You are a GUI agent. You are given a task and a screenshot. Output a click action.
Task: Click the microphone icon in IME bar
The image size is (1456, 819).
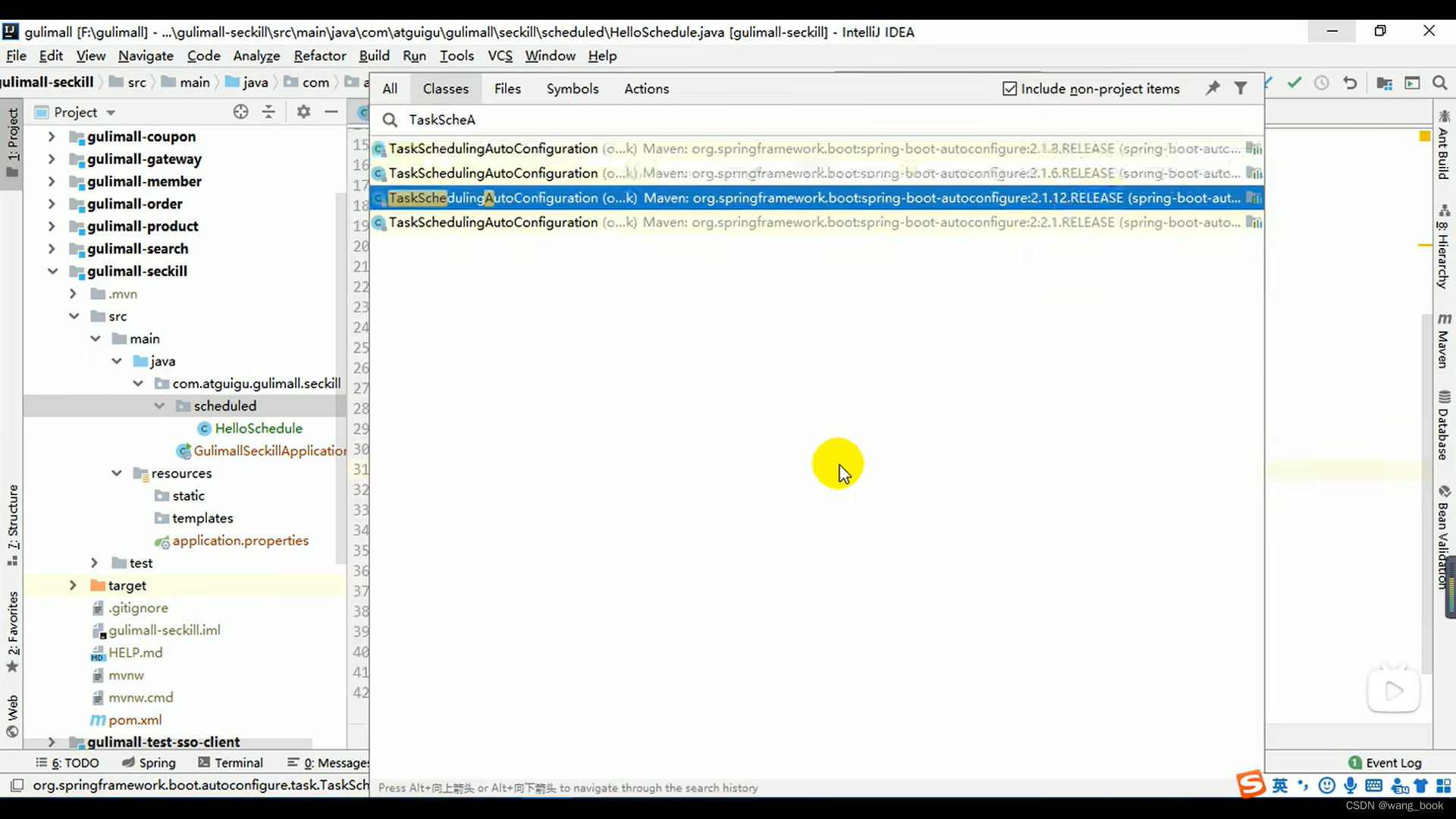coord(1351,786)
